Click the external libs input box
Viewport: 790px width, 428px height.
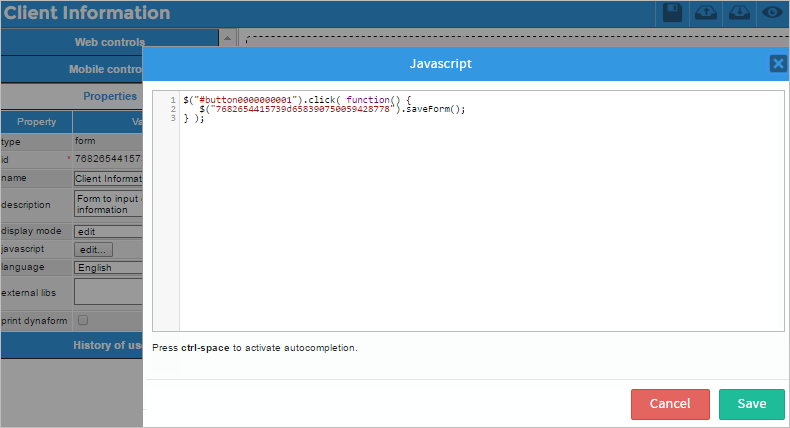(x=108, y=292)
